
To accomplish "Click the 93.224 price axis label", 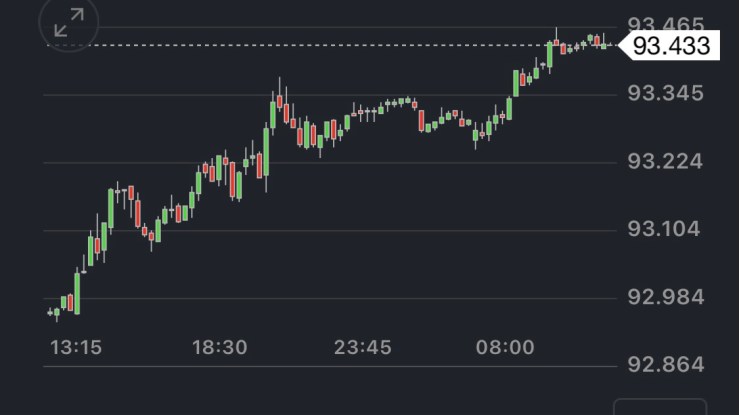I will click(664, 162).
